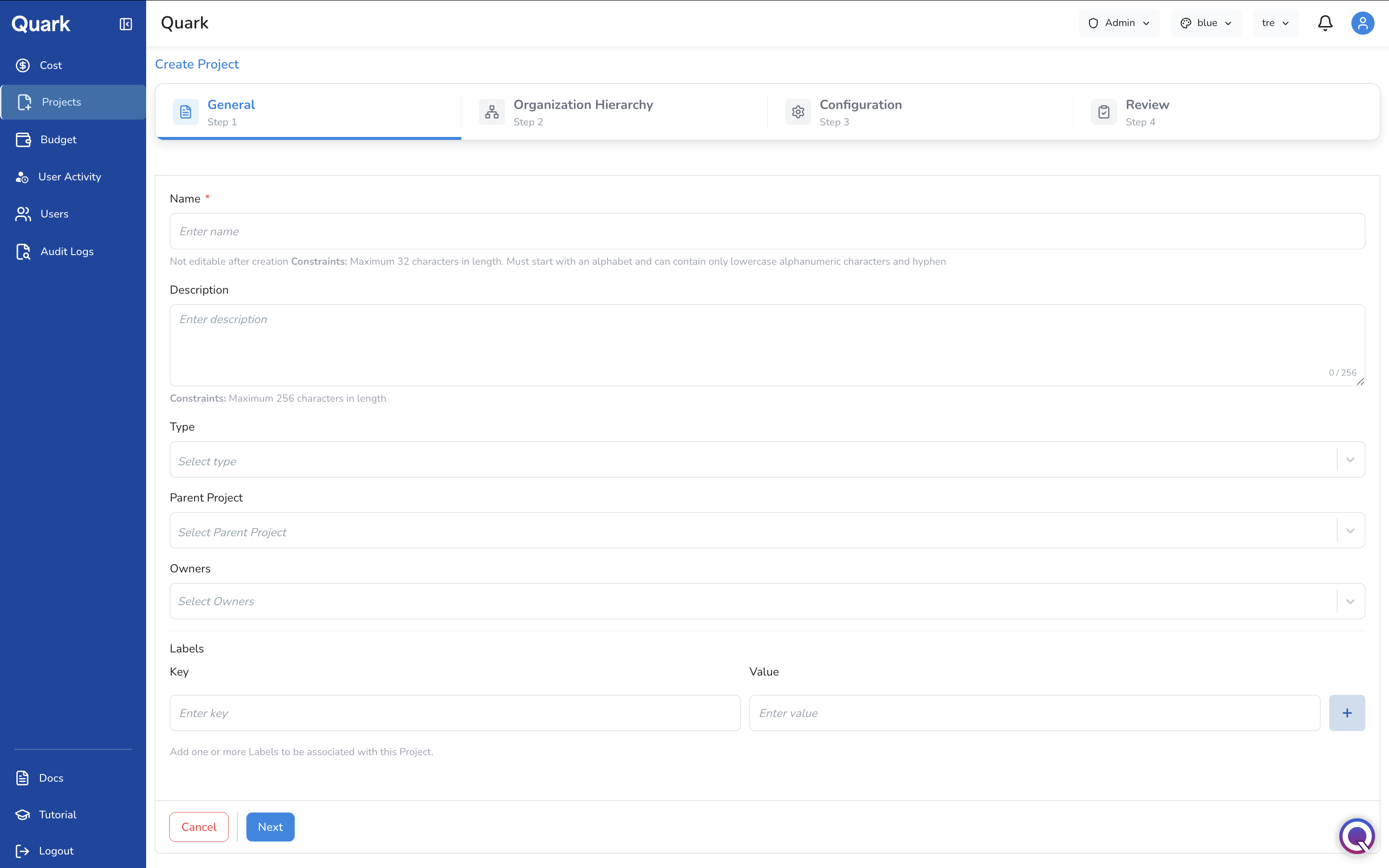Click the Create Project heading link
1389x868 pixels.
(x=197, y=64)
